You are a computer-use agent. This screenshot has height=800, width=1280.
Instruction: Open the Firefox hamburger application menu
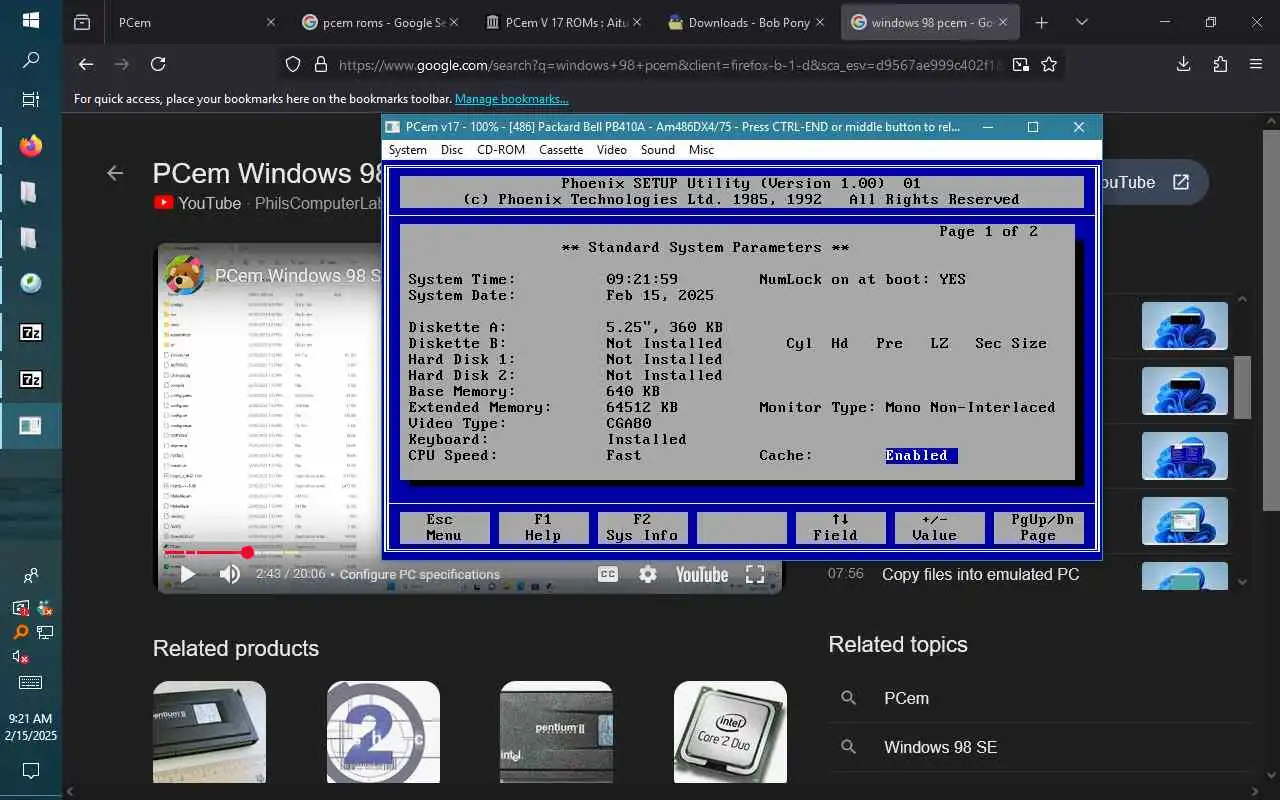[x=1256, y=64]
